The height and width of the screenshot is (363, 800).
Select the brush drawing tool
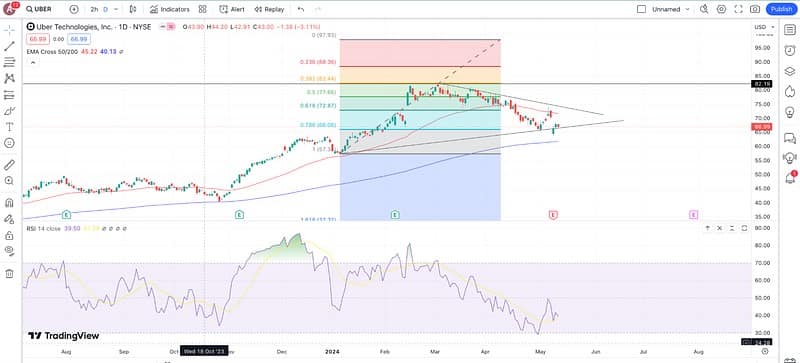[9, 111]
